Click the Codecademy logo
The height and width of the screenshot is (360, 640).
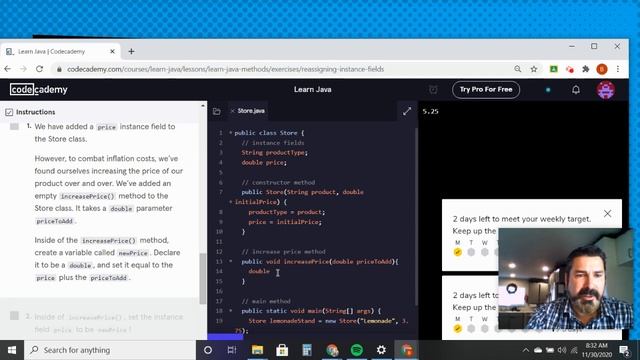(x=38, y=89)
